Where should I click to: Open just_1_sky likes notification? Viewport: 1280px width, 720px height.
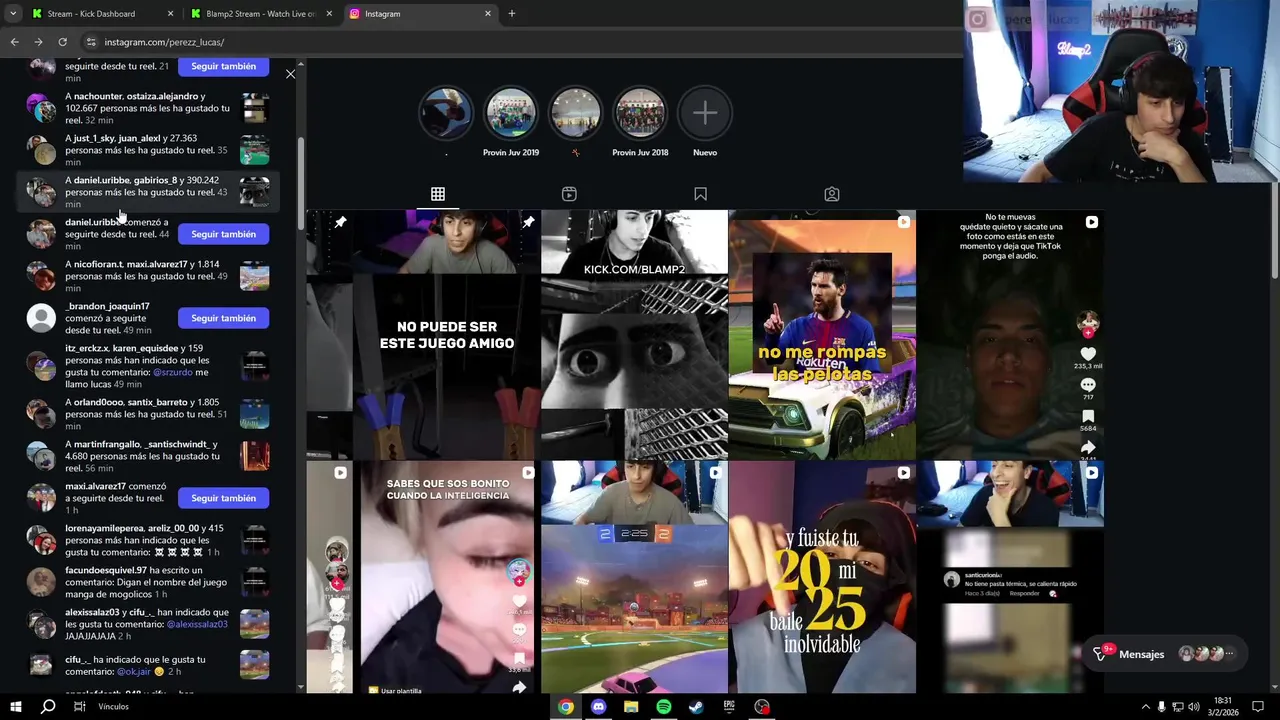[147, 150]
